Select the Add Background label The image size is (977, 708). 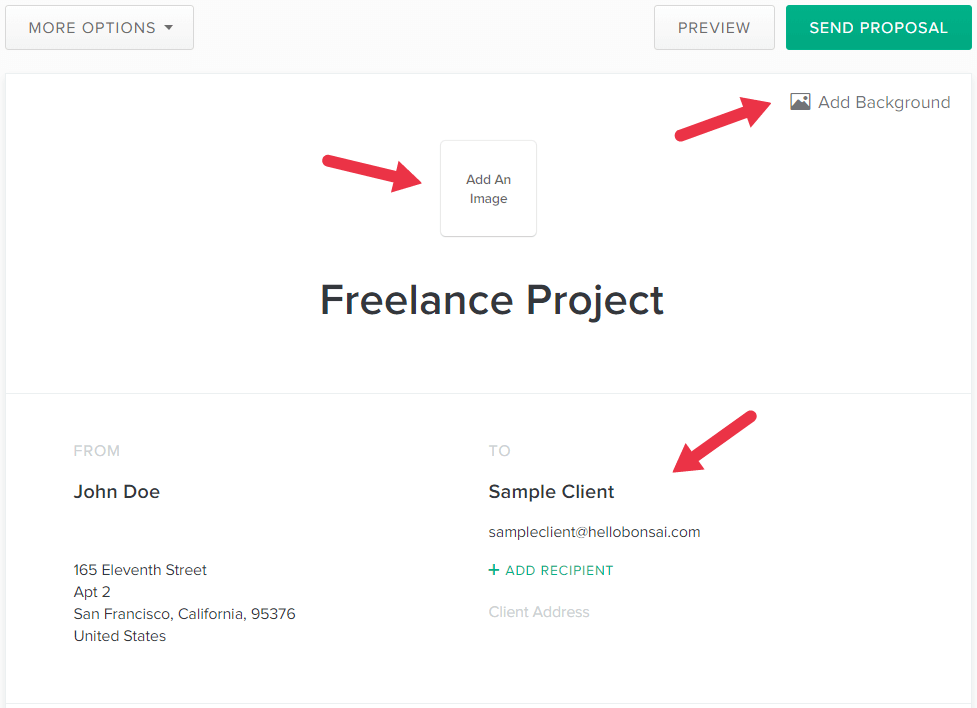point(884,101)
